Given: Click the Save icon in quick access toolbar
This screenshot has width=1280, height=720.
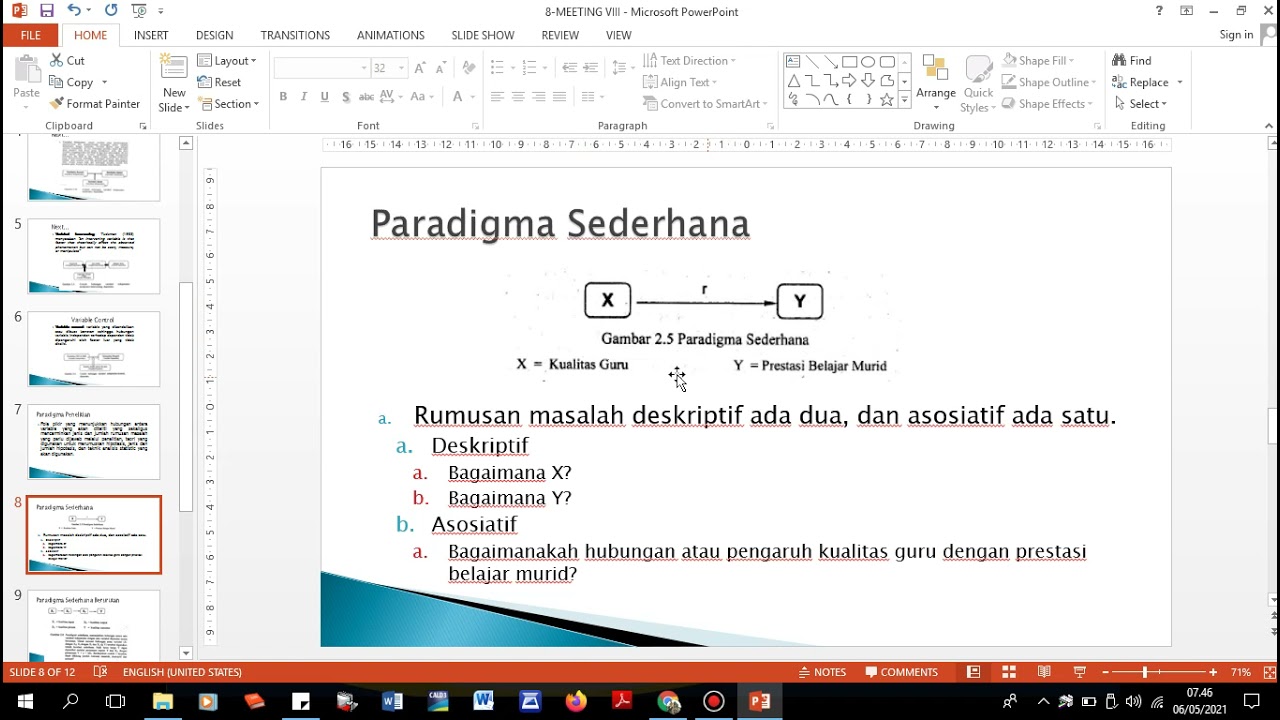Looking at the screenshot, I should point(46,11).
